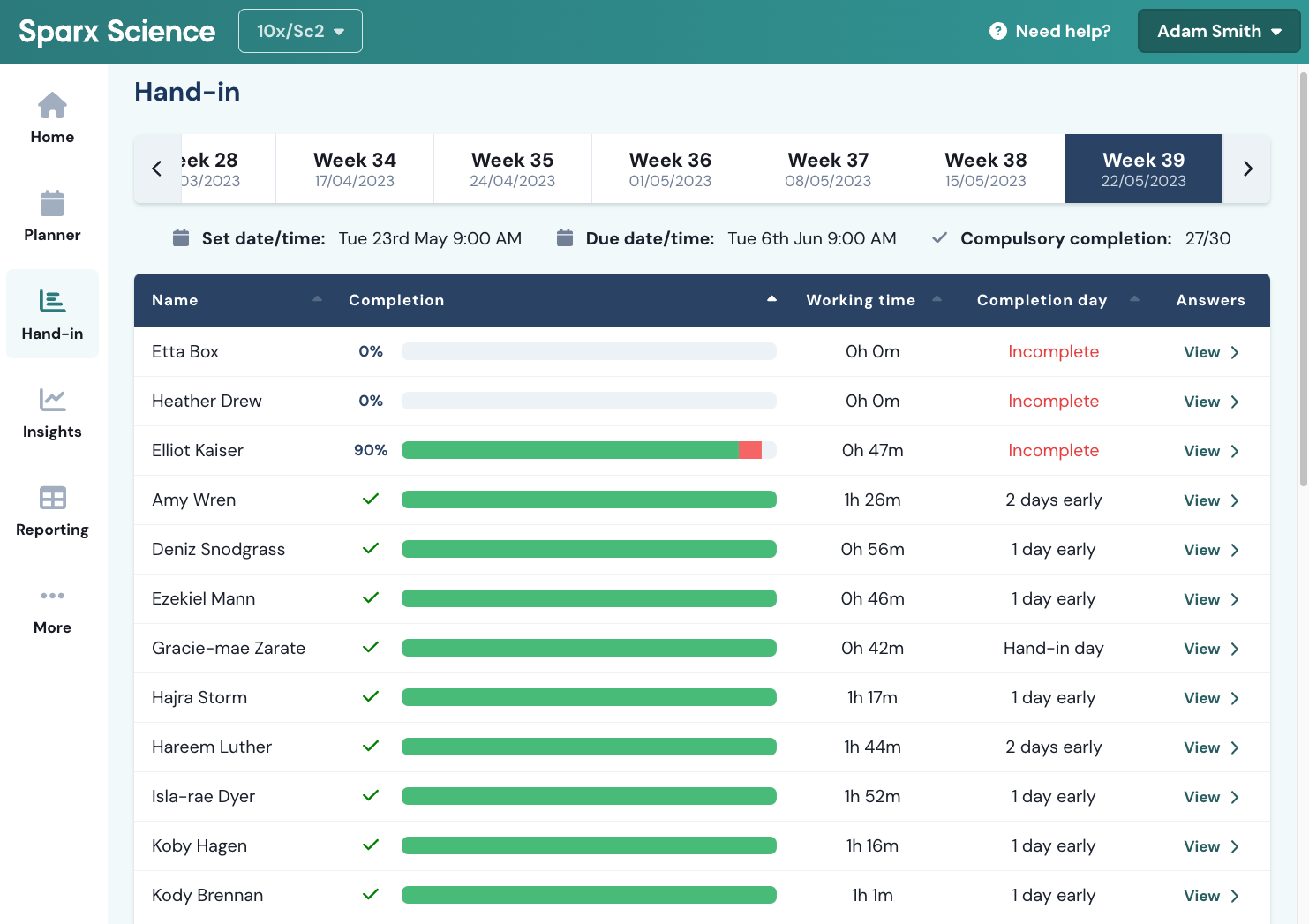This screenshot has height=924, width=1309.
Task: Toggle sorting by Completion day
Action: [1135, 299]
